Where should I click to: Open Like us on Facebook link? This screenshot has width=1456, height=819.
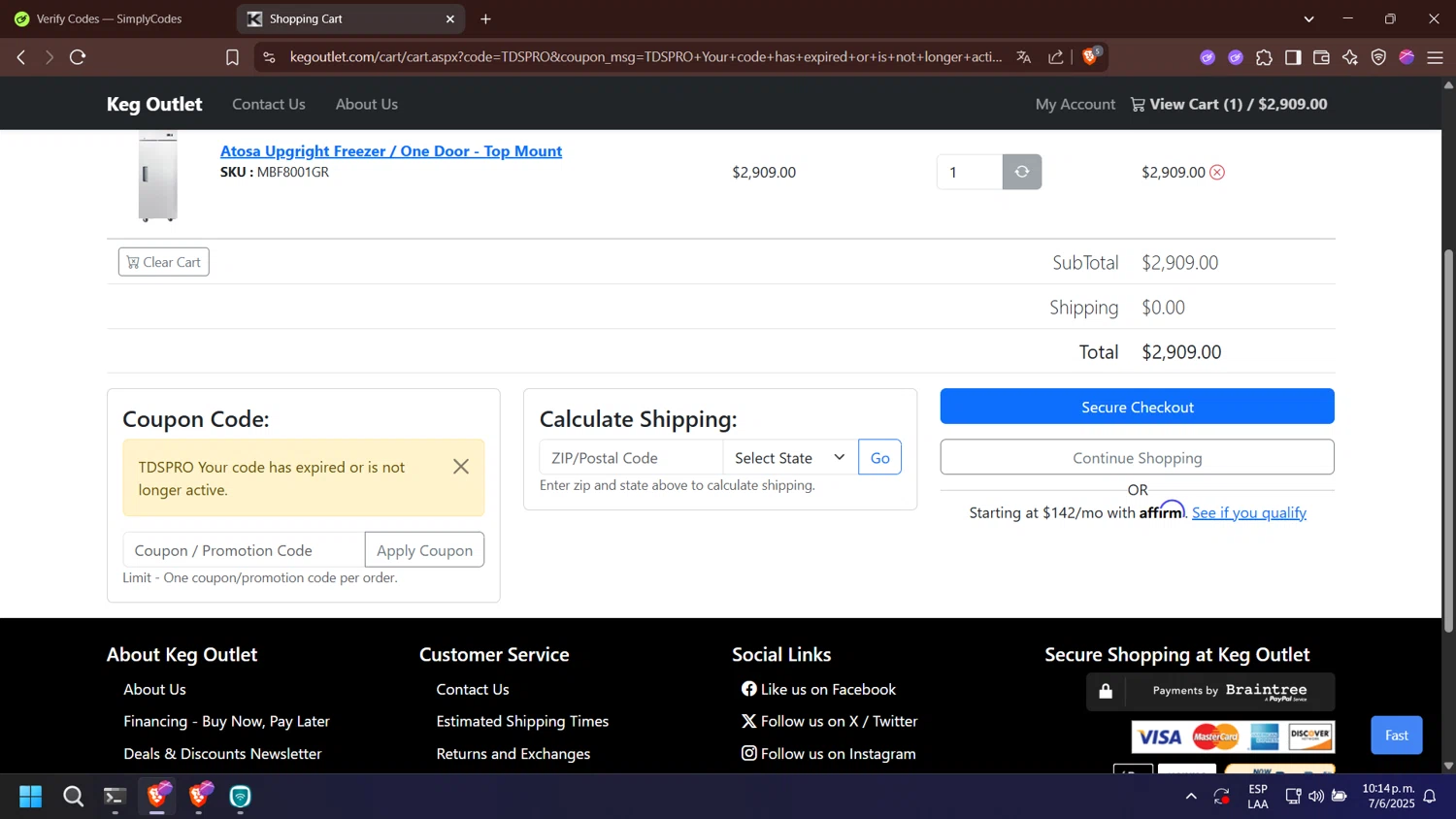[x=818, y=689]
